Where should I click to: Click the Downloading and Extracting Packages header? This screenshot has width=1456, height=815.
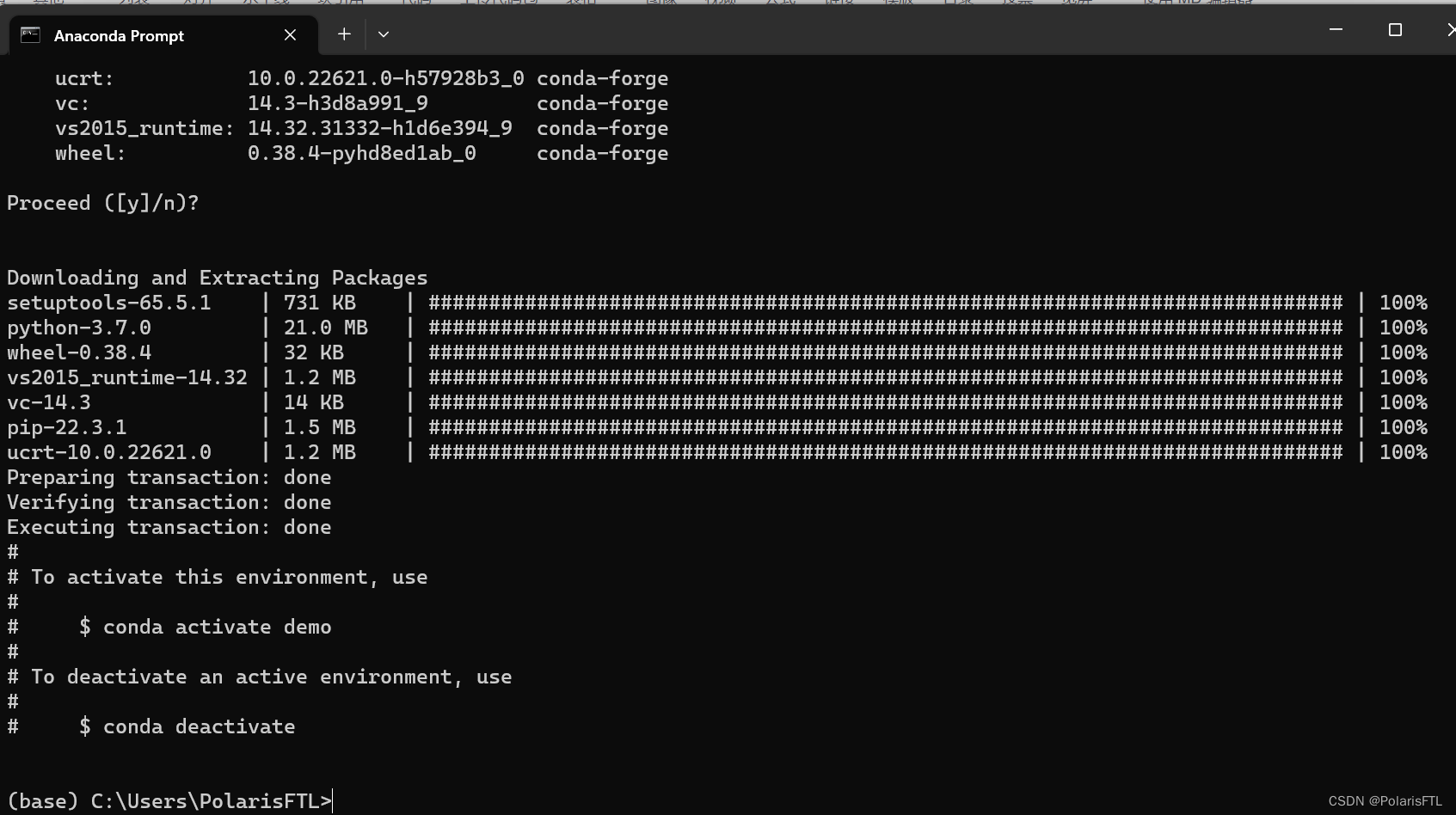tap(218, 277)
